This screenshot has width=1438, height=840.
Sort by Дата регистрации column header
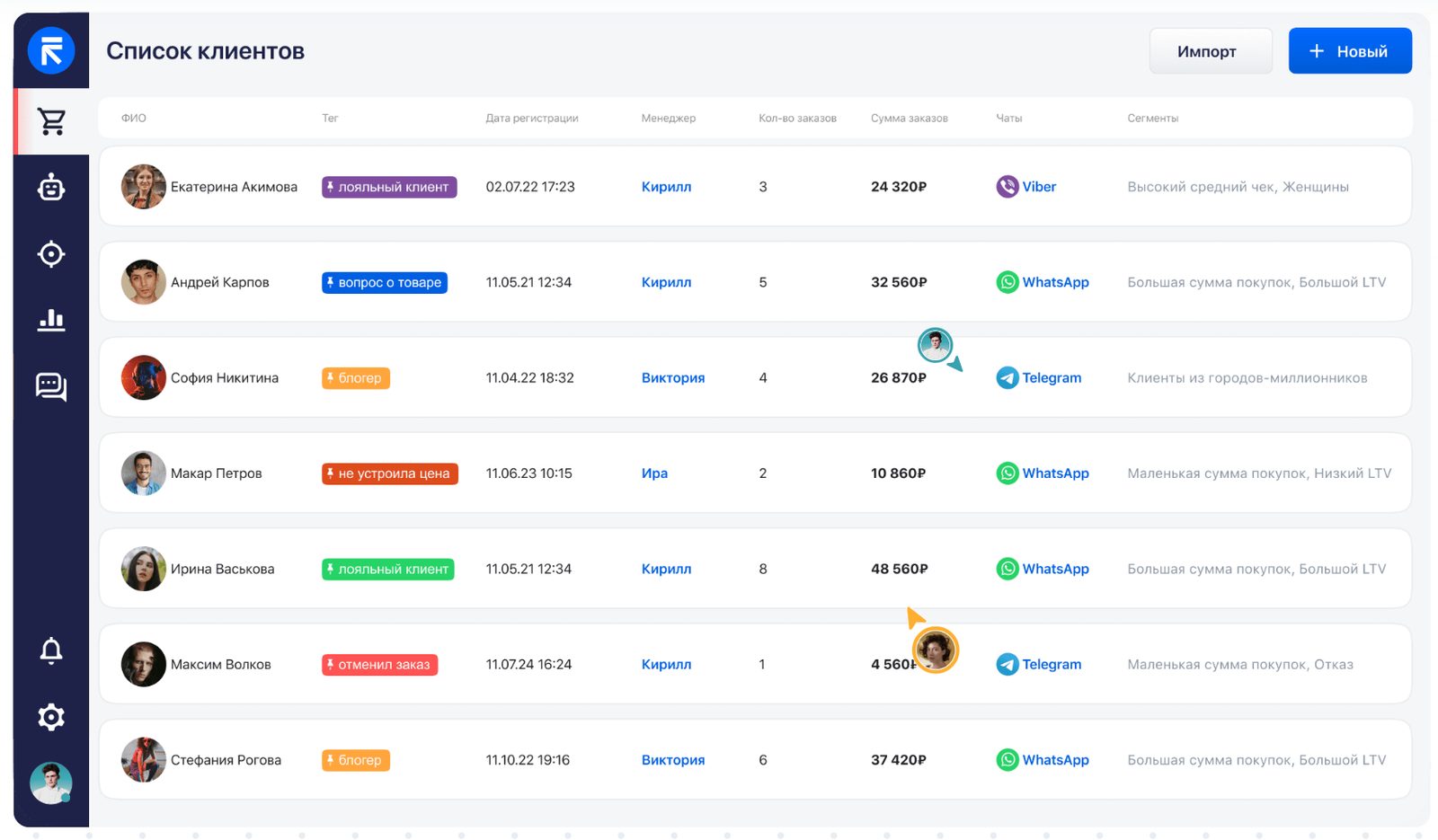[x=532, y=118]
